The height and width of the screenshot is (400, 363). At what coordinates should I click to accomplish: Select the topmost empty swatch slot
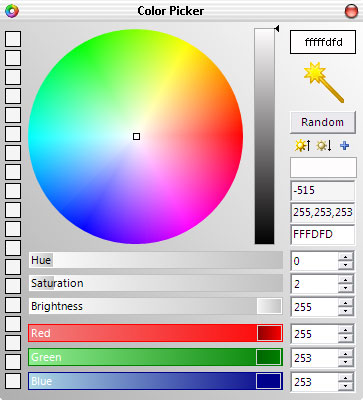tap(13, 39)
